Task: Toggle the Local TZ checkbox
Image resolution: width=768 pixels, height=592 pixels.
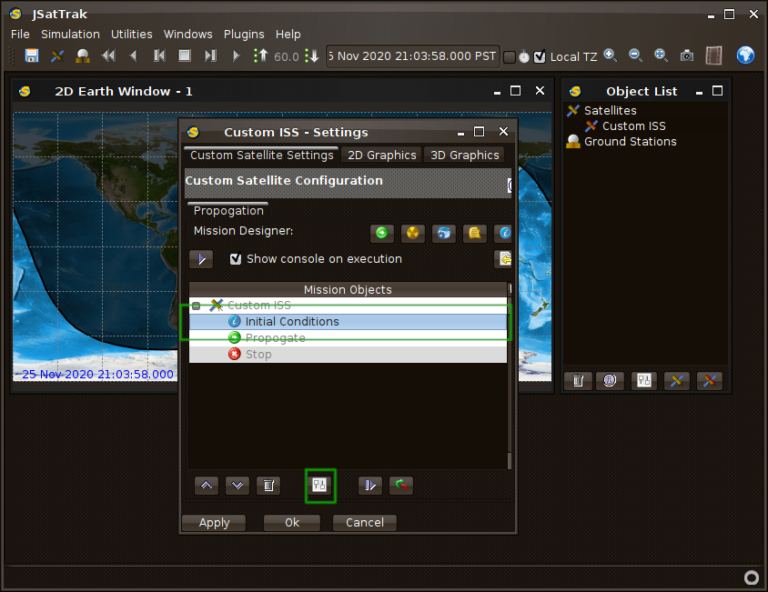Action: [x=540, y=57]
